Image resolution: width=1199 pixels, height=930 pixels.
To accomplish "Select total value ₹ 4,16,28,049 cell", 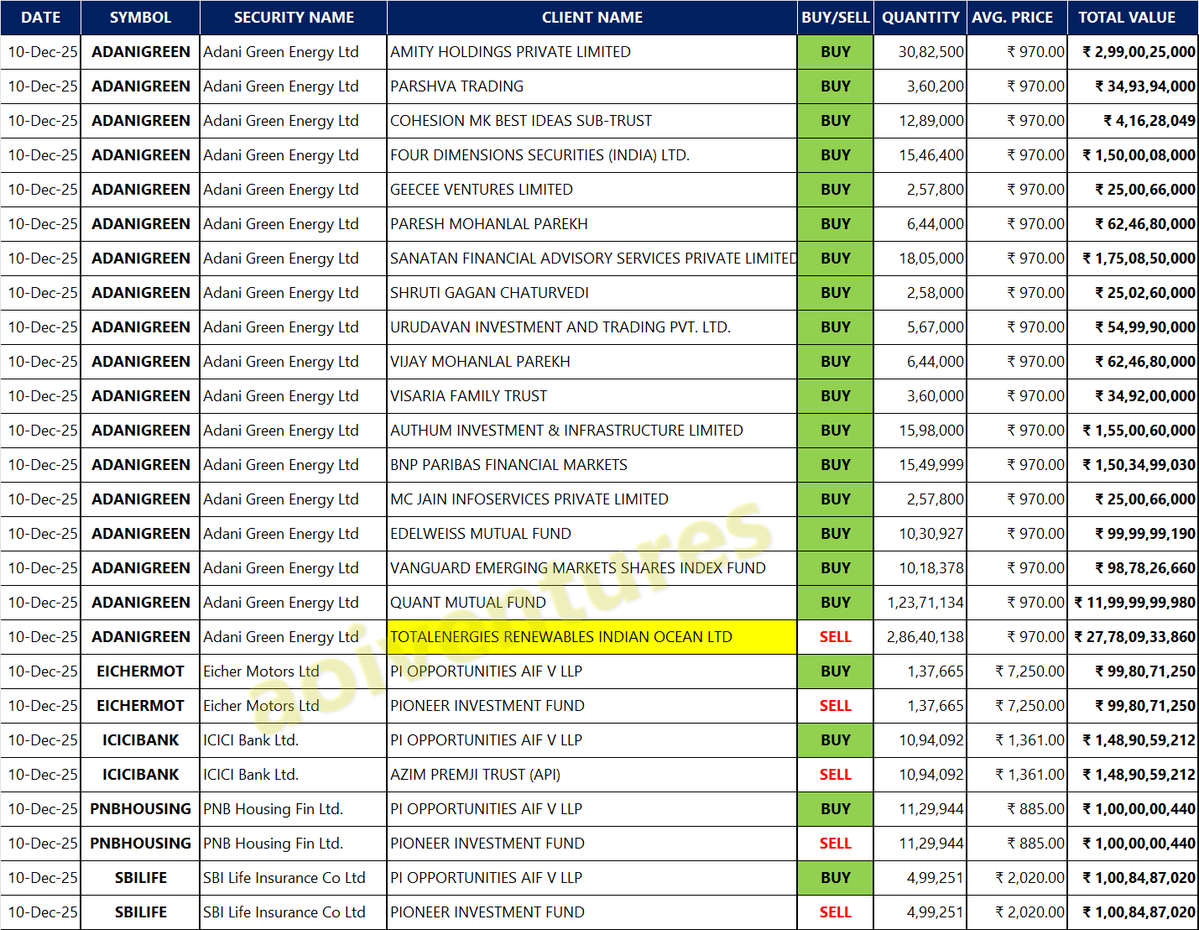I will 1132,121.
